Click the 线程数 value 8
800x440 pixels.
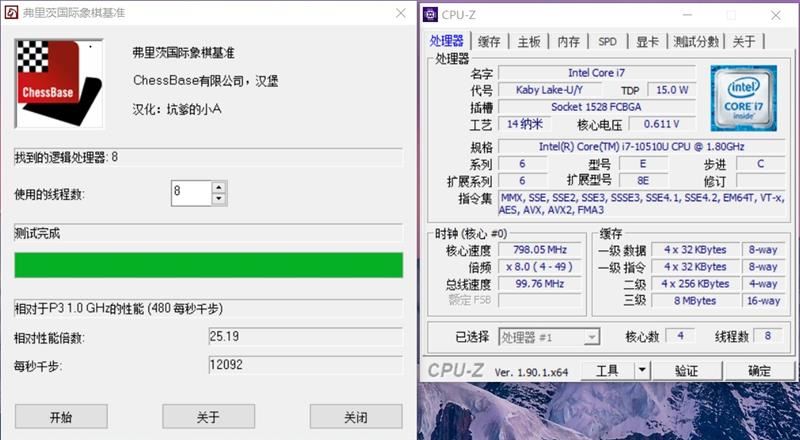[767, 336]
